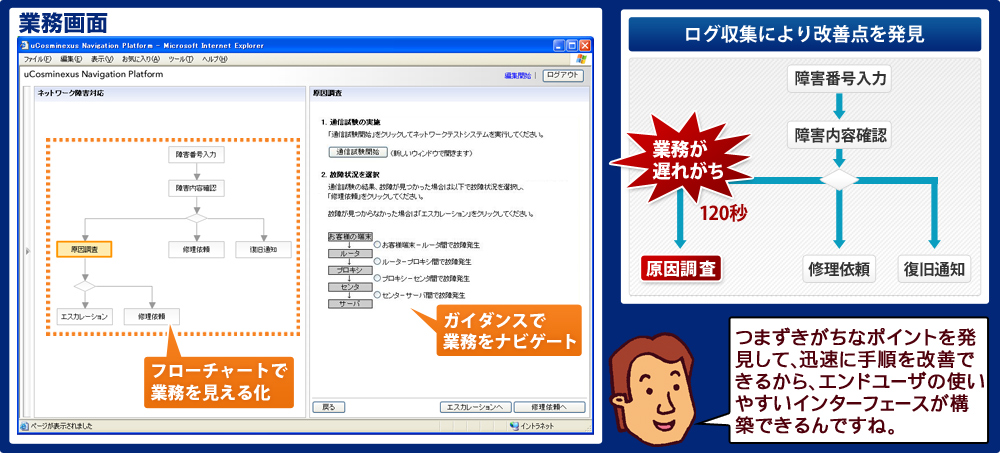1000x453 pixels.
Task: Click the エスカレーションへ button
Action: tap(475, 407)
